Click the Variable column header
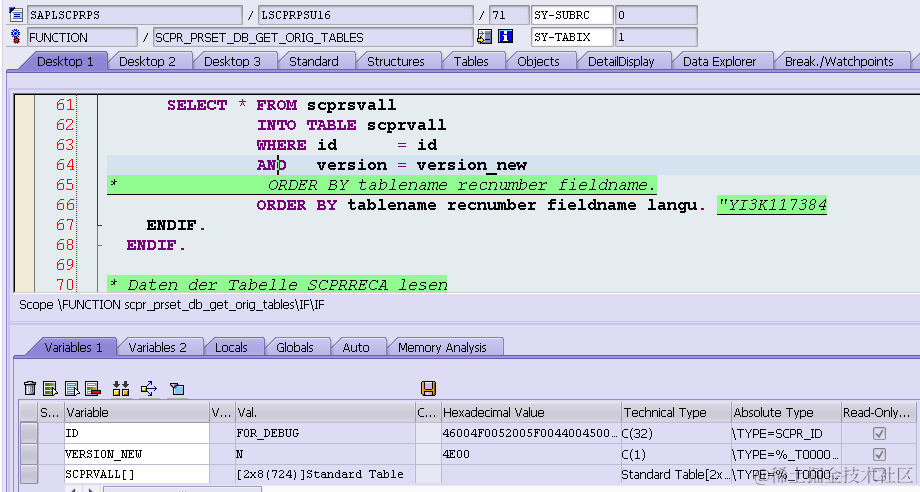The height and width of the screenshot is (492, 920). (x=137, y=412)
